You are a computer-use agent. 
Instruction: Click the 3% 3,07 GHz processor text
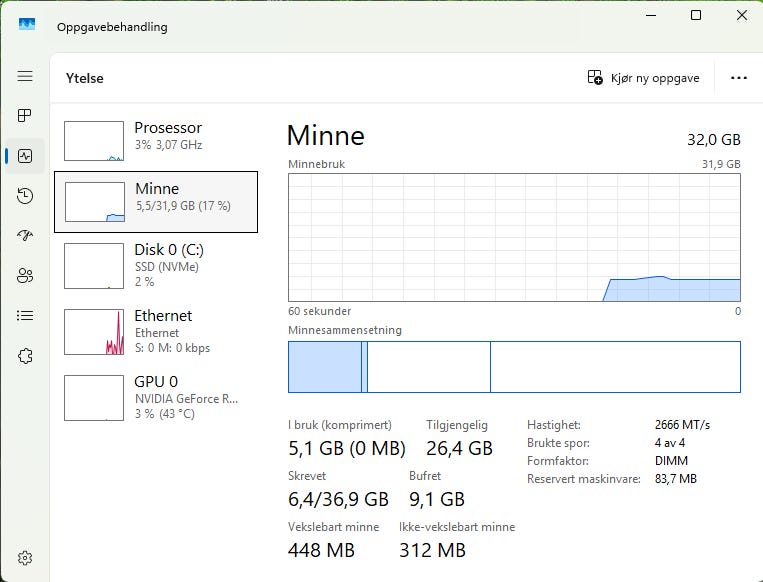[168, 145]
